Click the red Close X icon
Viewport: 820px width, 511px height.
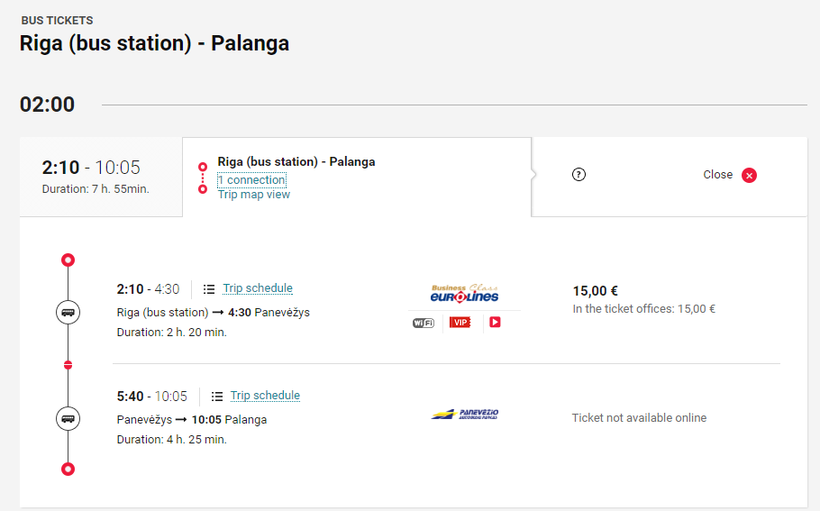(x=749, y=175)
